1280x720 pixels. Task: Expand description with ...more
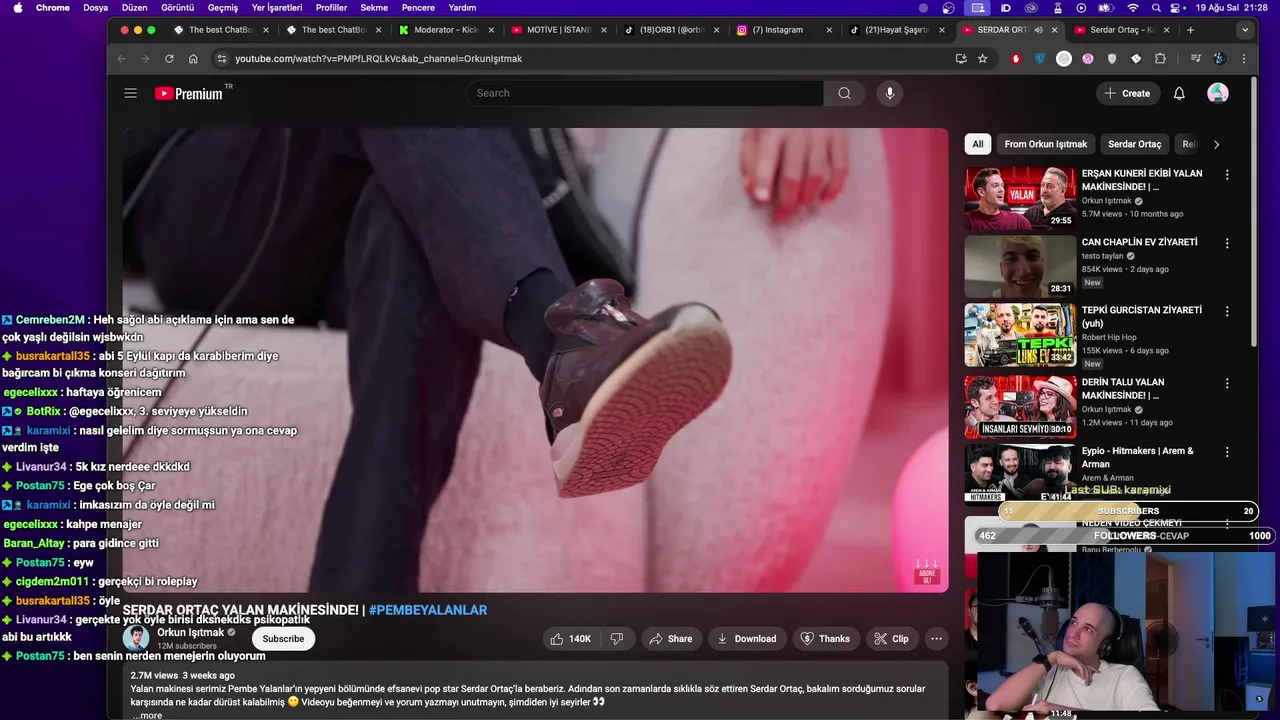[x=147, y=715]
